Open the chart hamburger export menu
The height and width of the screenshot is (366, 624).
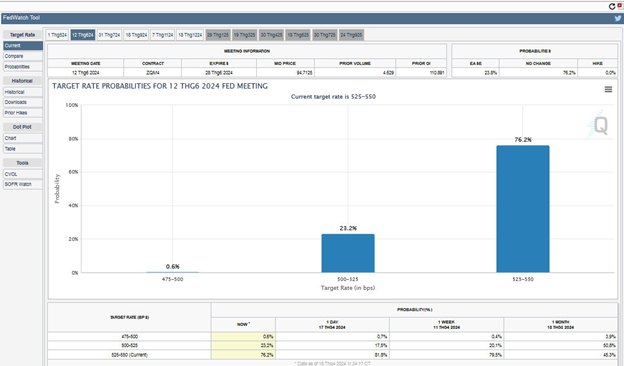(x=608, y=89)
